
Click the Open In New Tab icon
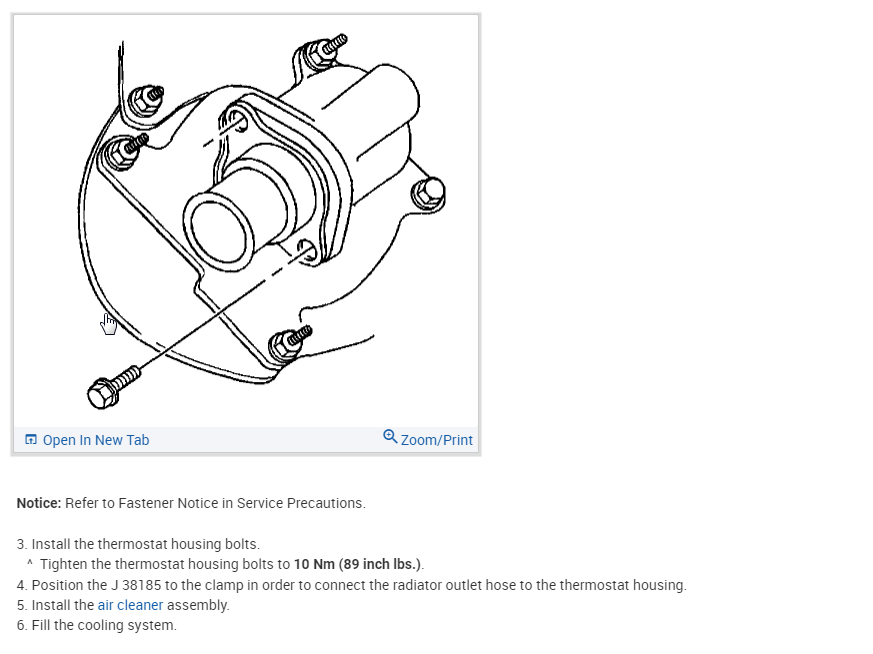point(31,440)
